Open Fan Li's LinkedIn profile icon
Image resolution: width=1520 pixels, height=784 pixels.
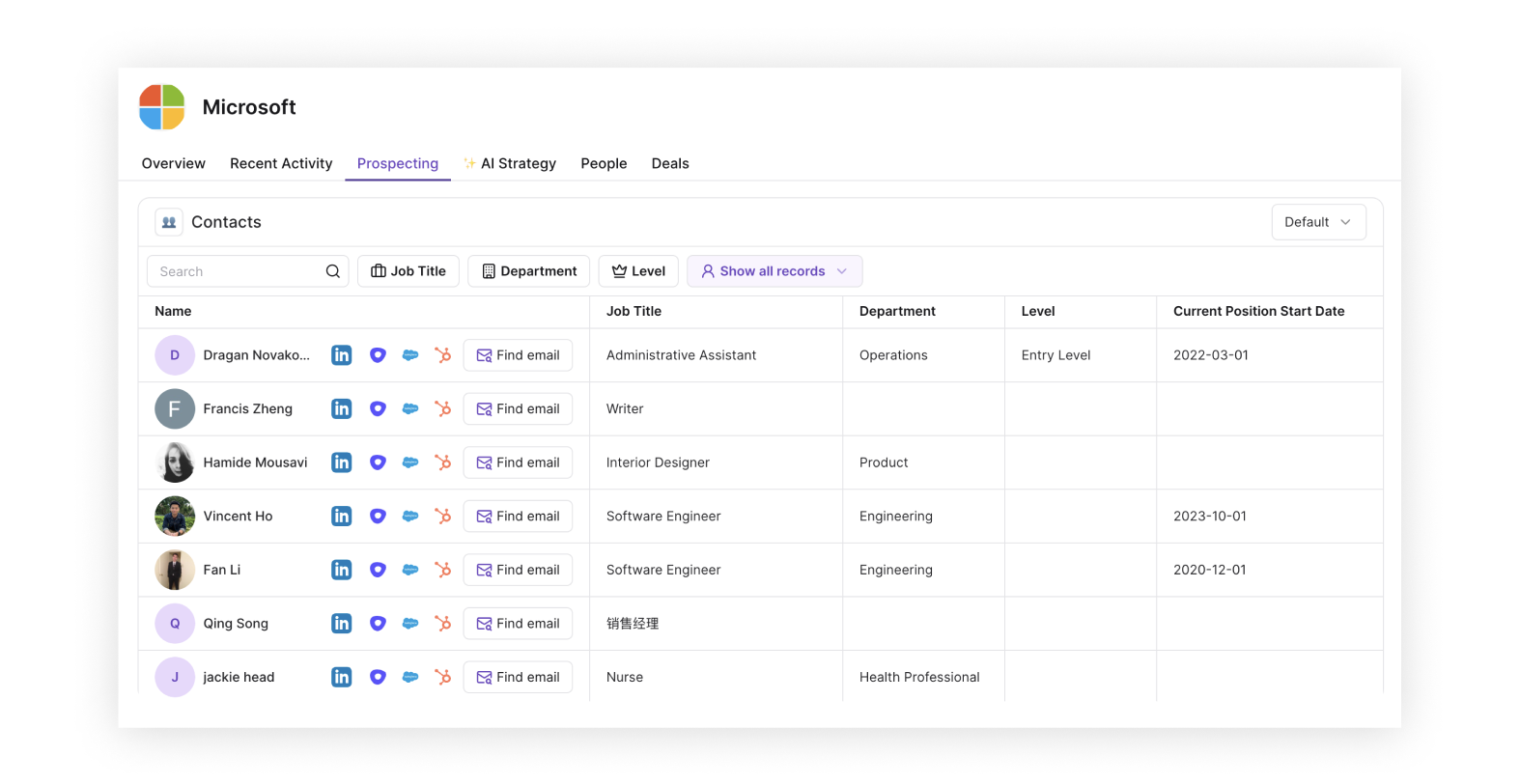pyautogui.click(x=341, y=570)
